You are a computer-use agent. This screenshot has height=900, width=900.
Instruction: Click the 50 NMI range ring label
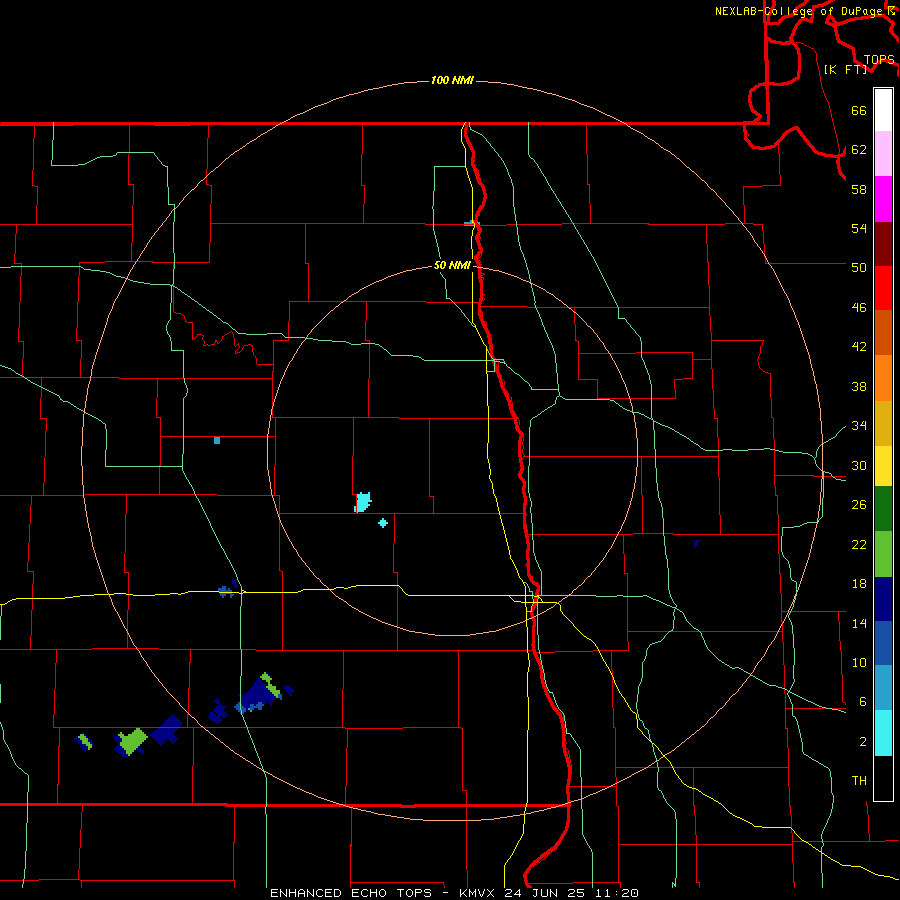click(x=452, y=265)
